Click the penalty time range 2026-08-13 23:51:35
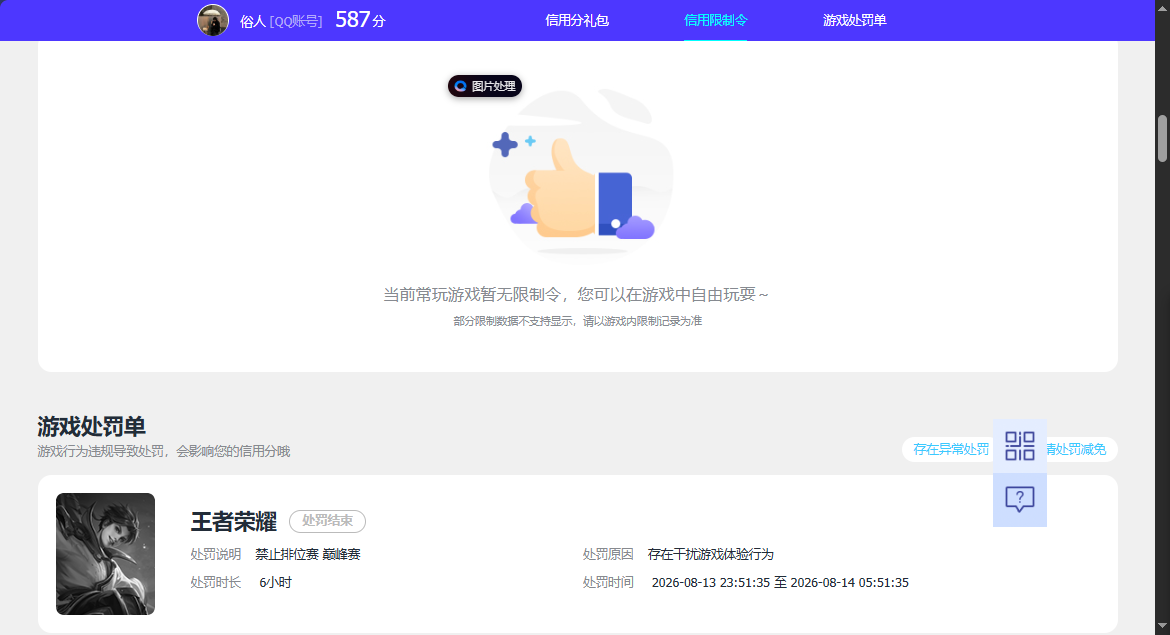Image resolution: width=1170 pixels, height=635 pixels. [780, 583]
